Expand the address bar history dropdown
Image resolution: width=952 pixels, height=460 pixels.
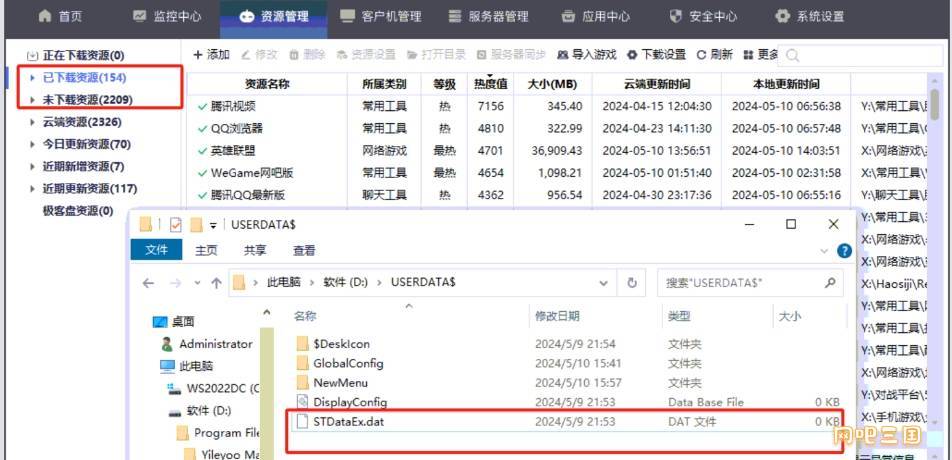(x=604, y=283)
